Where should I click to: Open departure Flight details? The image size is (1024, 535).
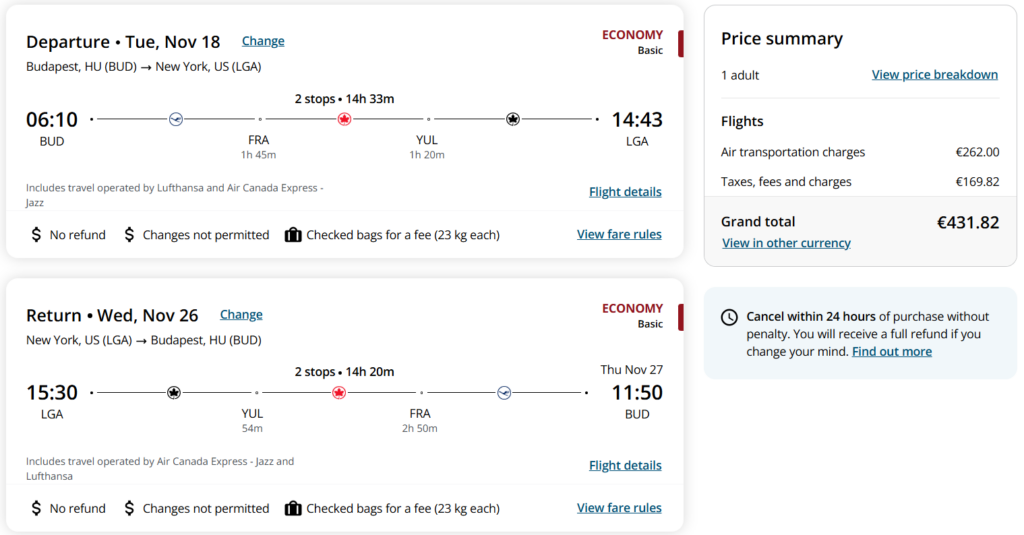click(x=625, y=192)
